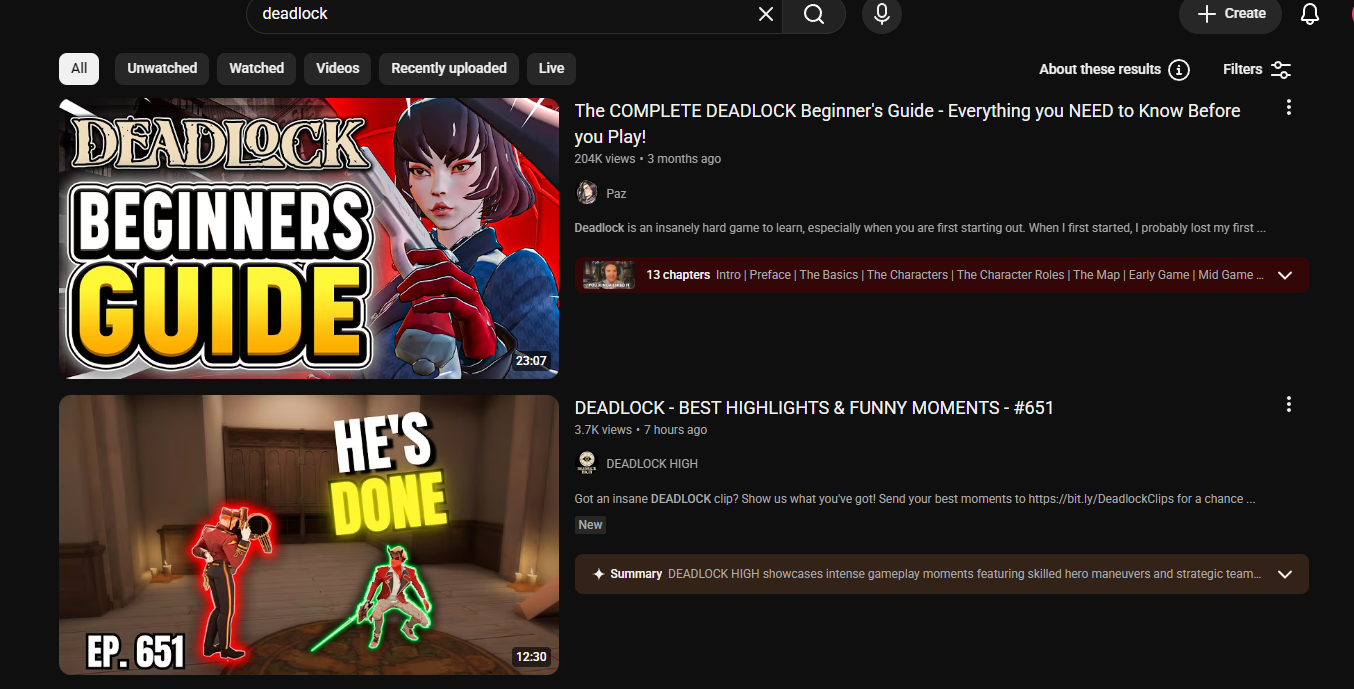1354x689 pixels.
Task: Click the sparkle icon beside Summary
Action: pos(598,574)
